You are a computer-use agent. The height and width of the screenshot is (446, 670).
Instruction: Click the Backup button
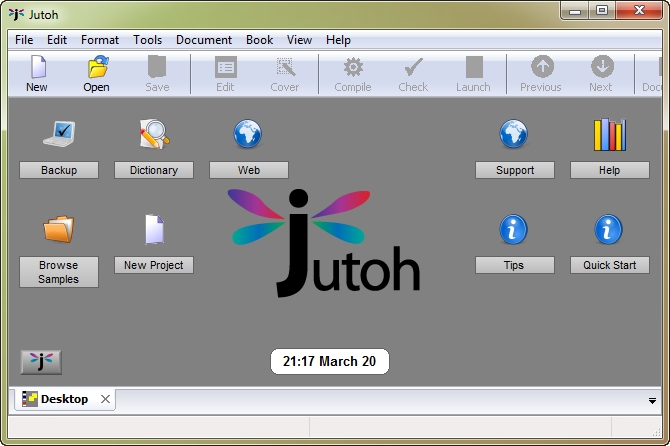tap(59, 170)
